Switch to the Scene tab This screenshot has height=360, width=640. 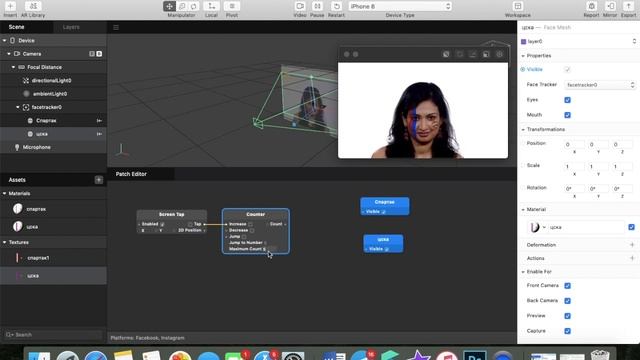[x=17, y=27]
